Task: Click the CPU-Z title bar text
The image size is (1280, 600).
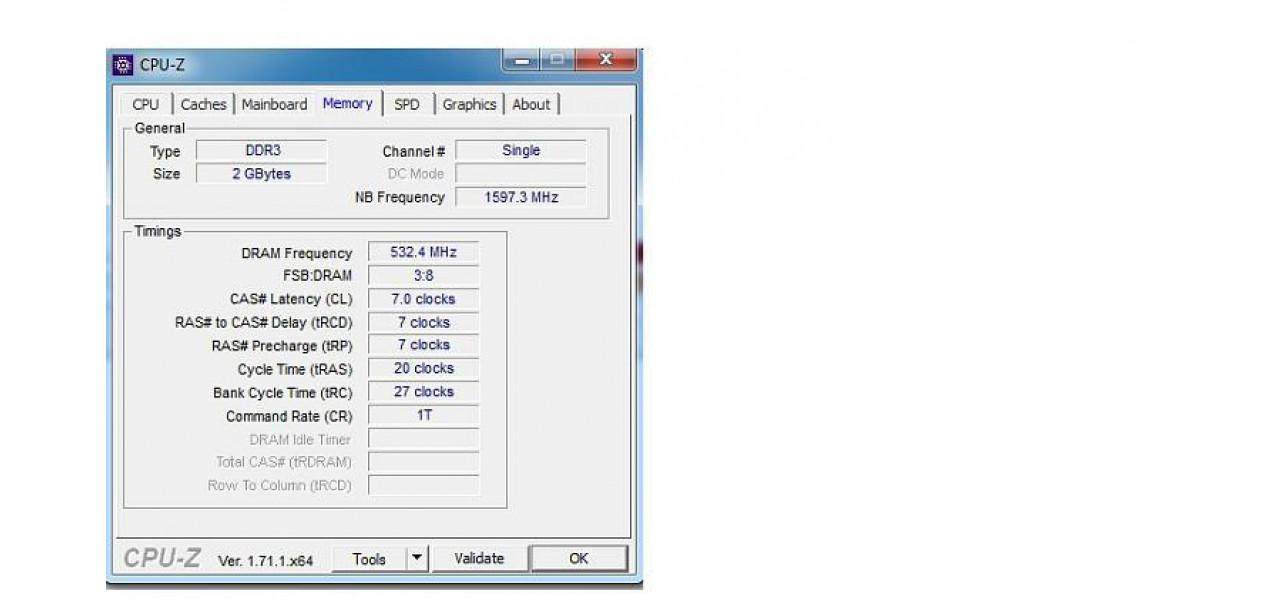Action: point(162,65)
